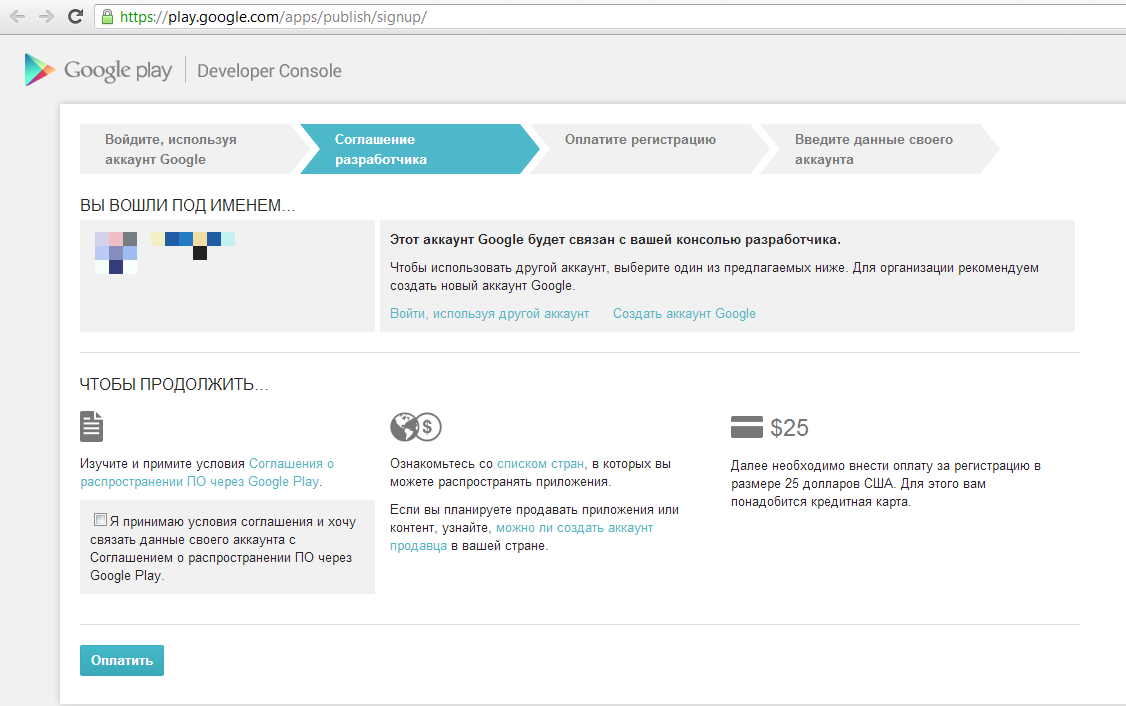1126x706 pixels.
Task: Click the 'Google play' wordmark
Action: pyautogui.click(x=118, y=70)
